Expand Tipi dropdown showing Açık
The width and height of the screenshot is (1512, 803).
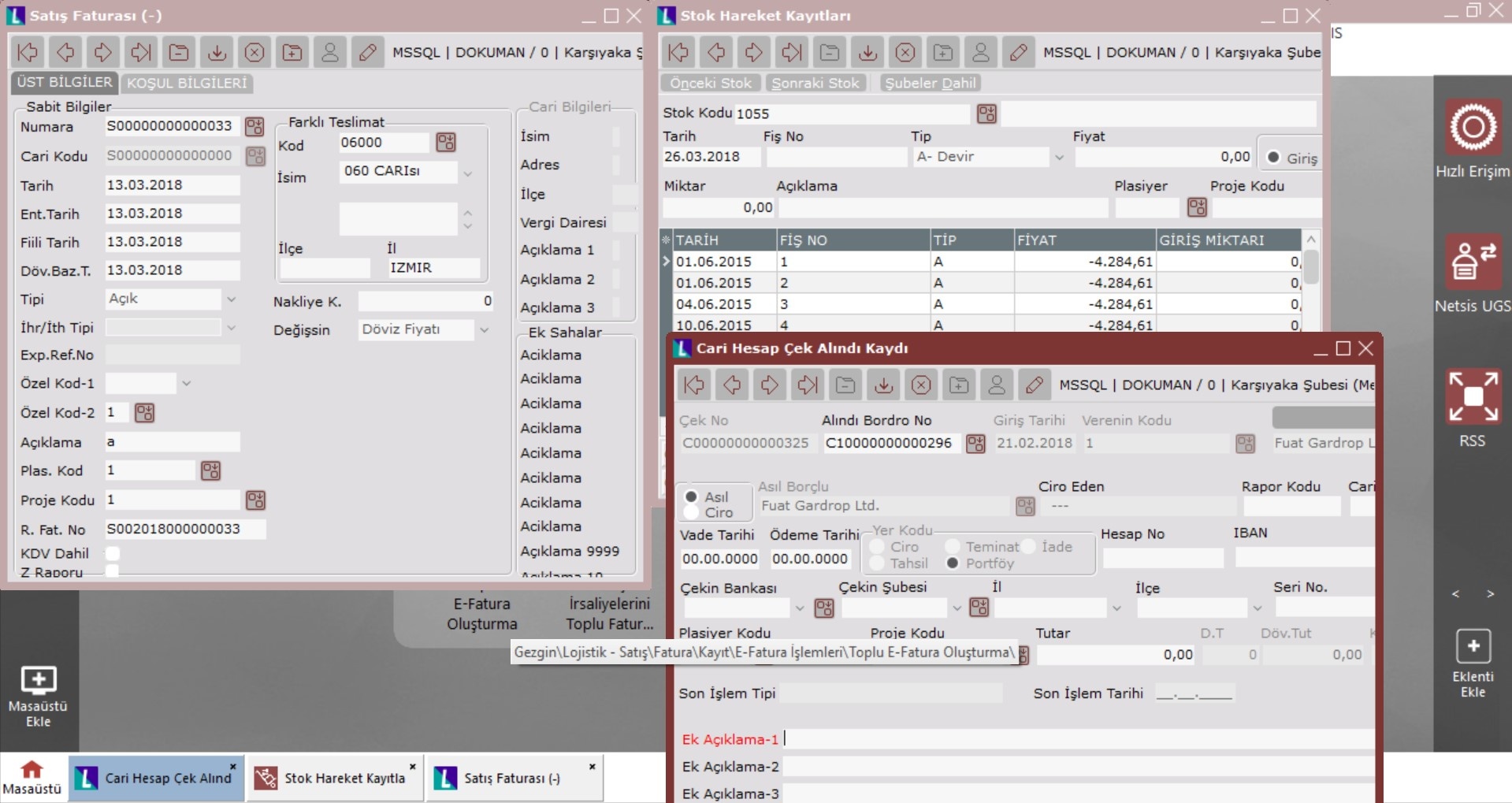[x=232, y=299]
